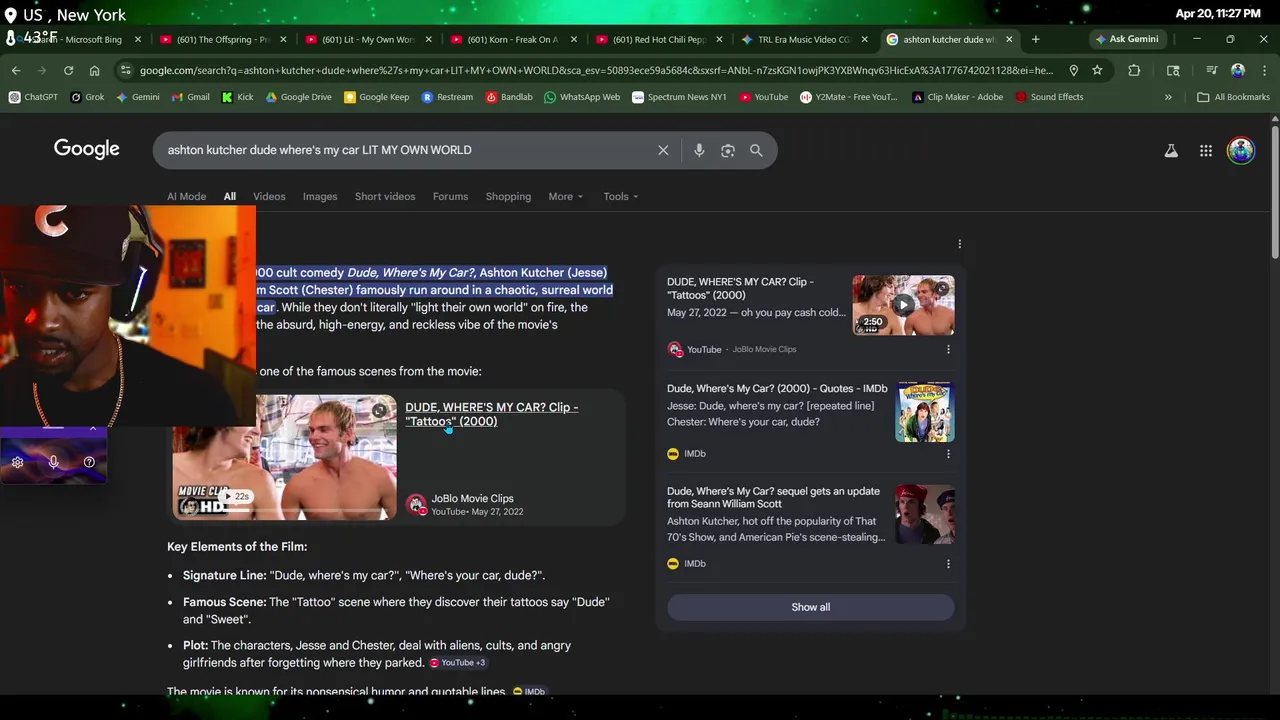Open the sequel gets an update link
This screenshot has height=720, width=1280.
pos(773,497)
